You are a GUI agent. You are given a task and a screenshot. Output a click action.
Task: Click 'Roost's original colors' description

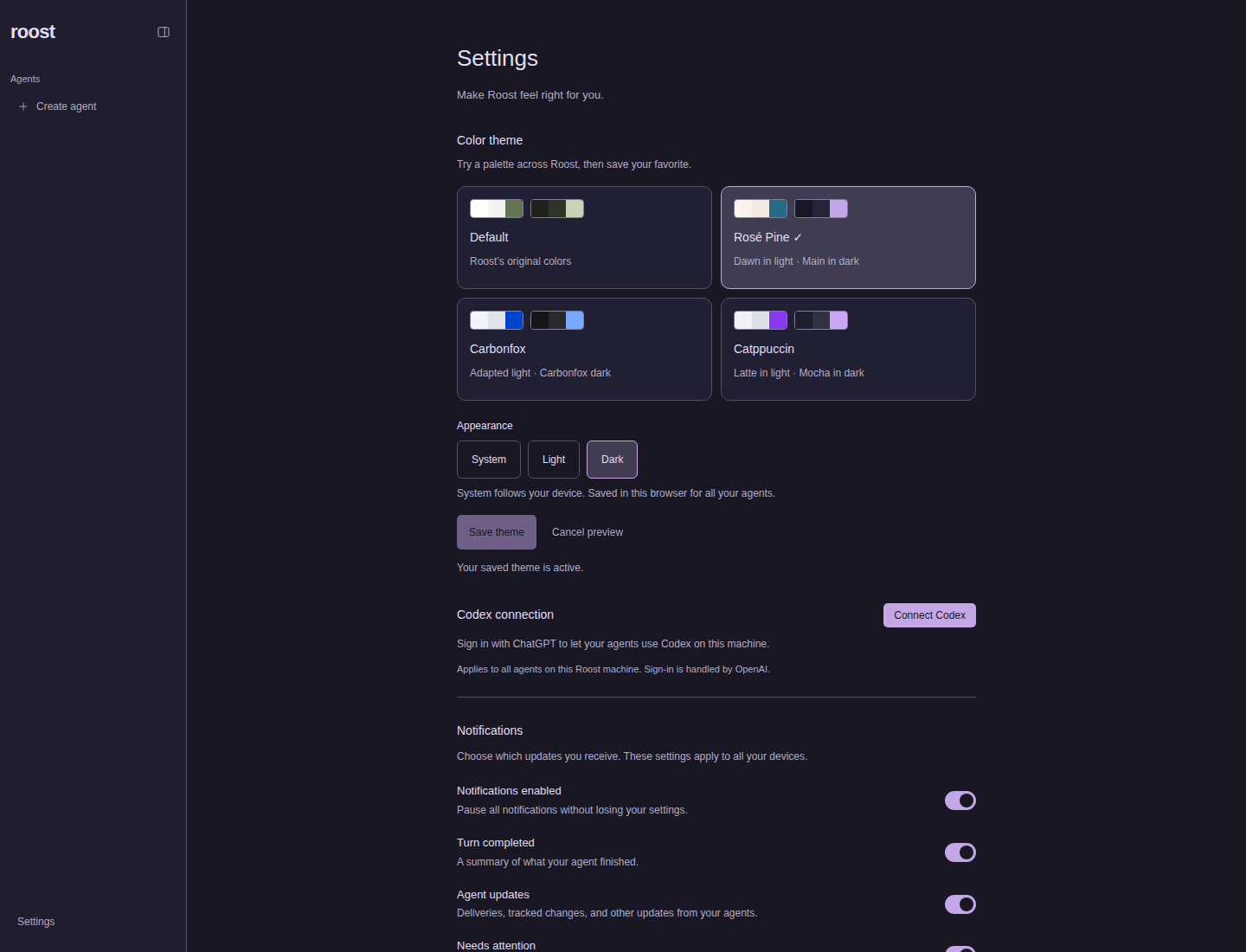(x=520, y=261)
